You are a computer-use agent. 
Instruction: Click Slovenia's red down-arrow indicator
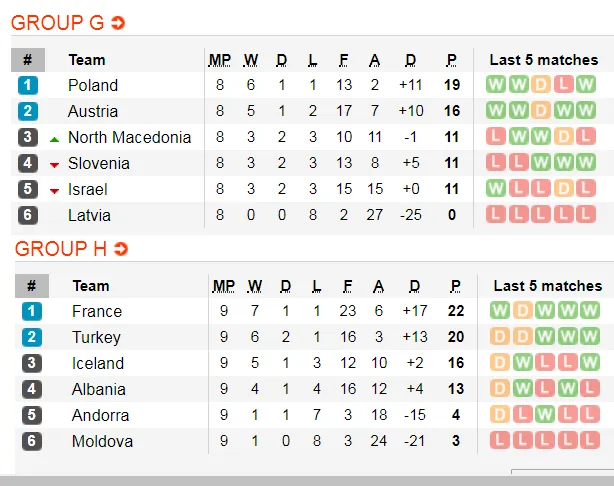point(54,164)
